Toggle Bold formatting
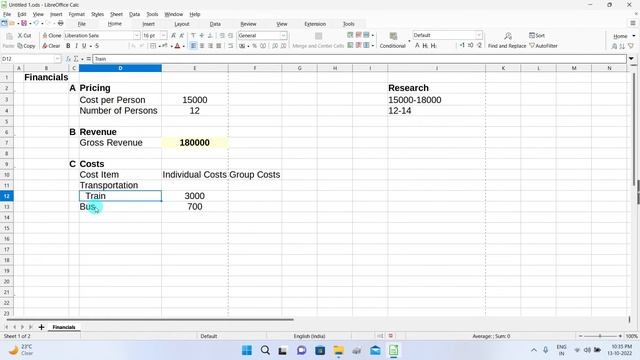The width and height of the screenshot is (640, 360). tap(68, 46)
